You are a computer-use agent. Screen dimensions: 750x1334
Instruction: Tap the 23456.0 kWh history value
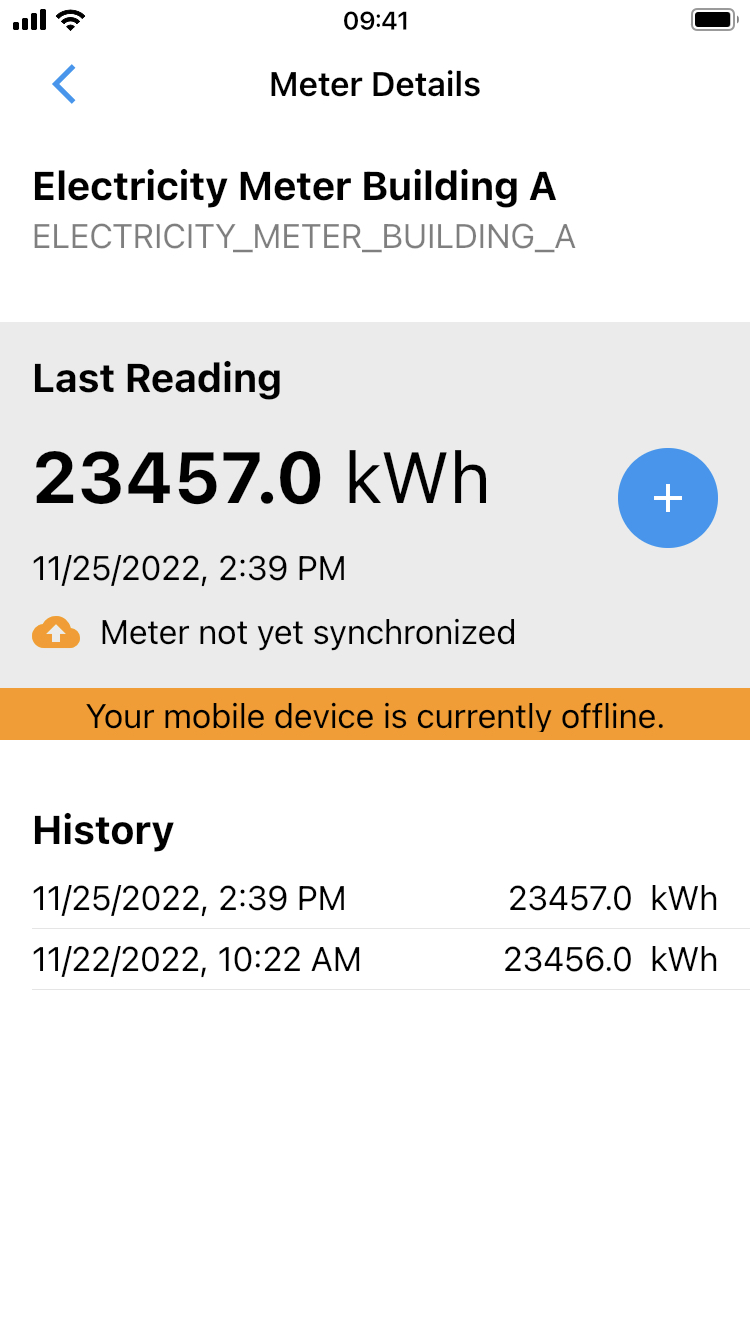point(611,960)
